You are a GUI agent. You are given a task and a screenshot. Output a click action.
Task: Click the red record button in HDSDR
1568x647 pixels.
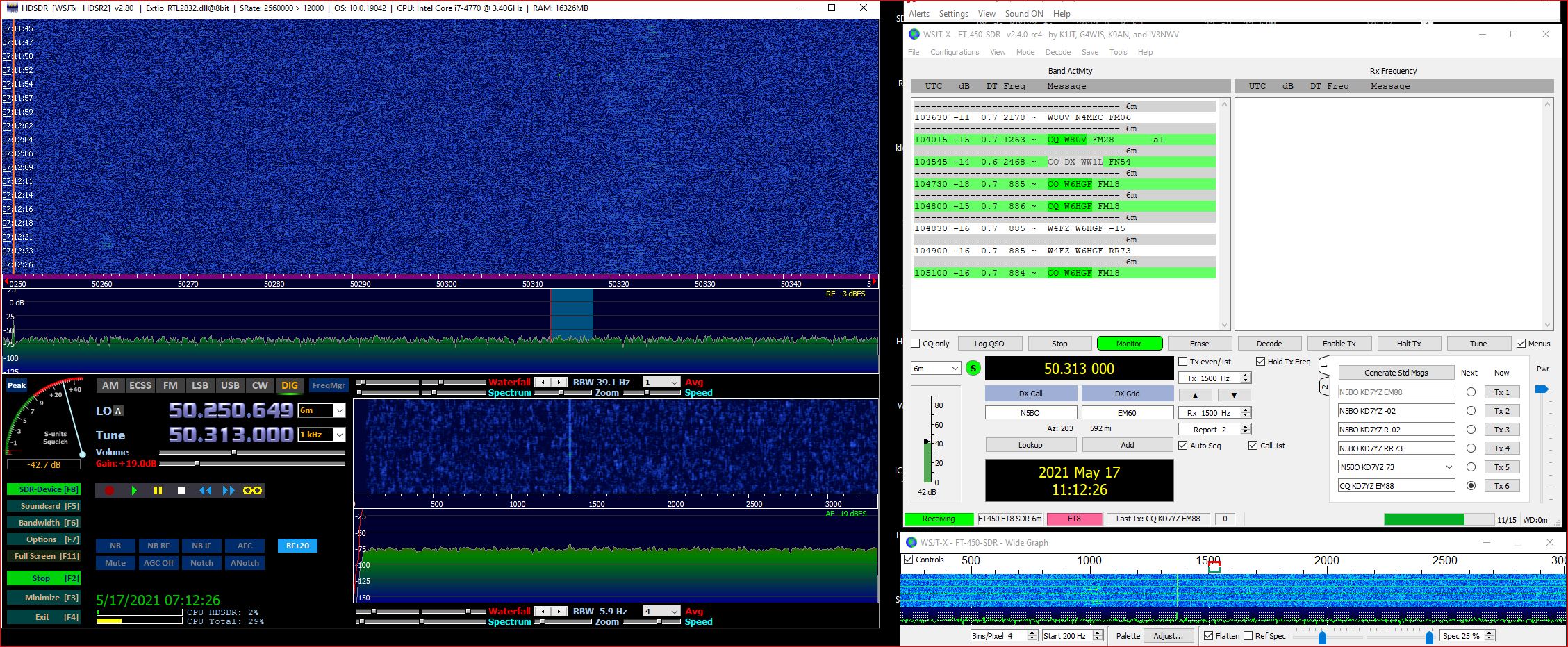coord(109,491)
